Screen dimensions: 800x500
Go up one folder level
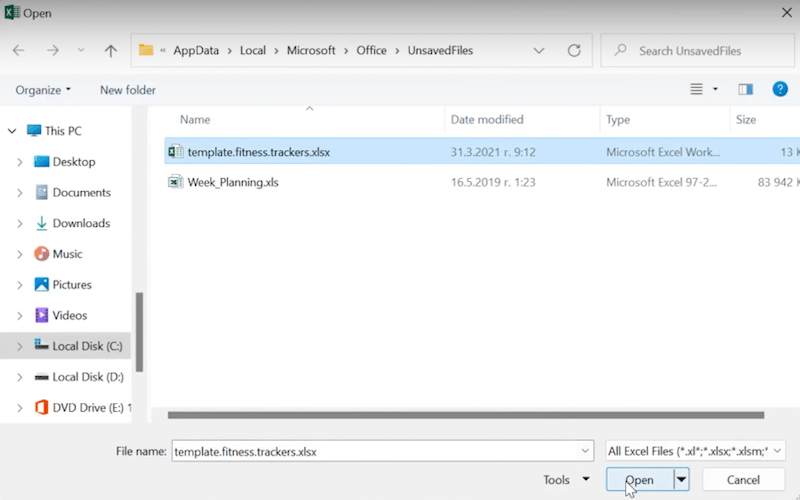pyautogui.click(x=111, y=51)
